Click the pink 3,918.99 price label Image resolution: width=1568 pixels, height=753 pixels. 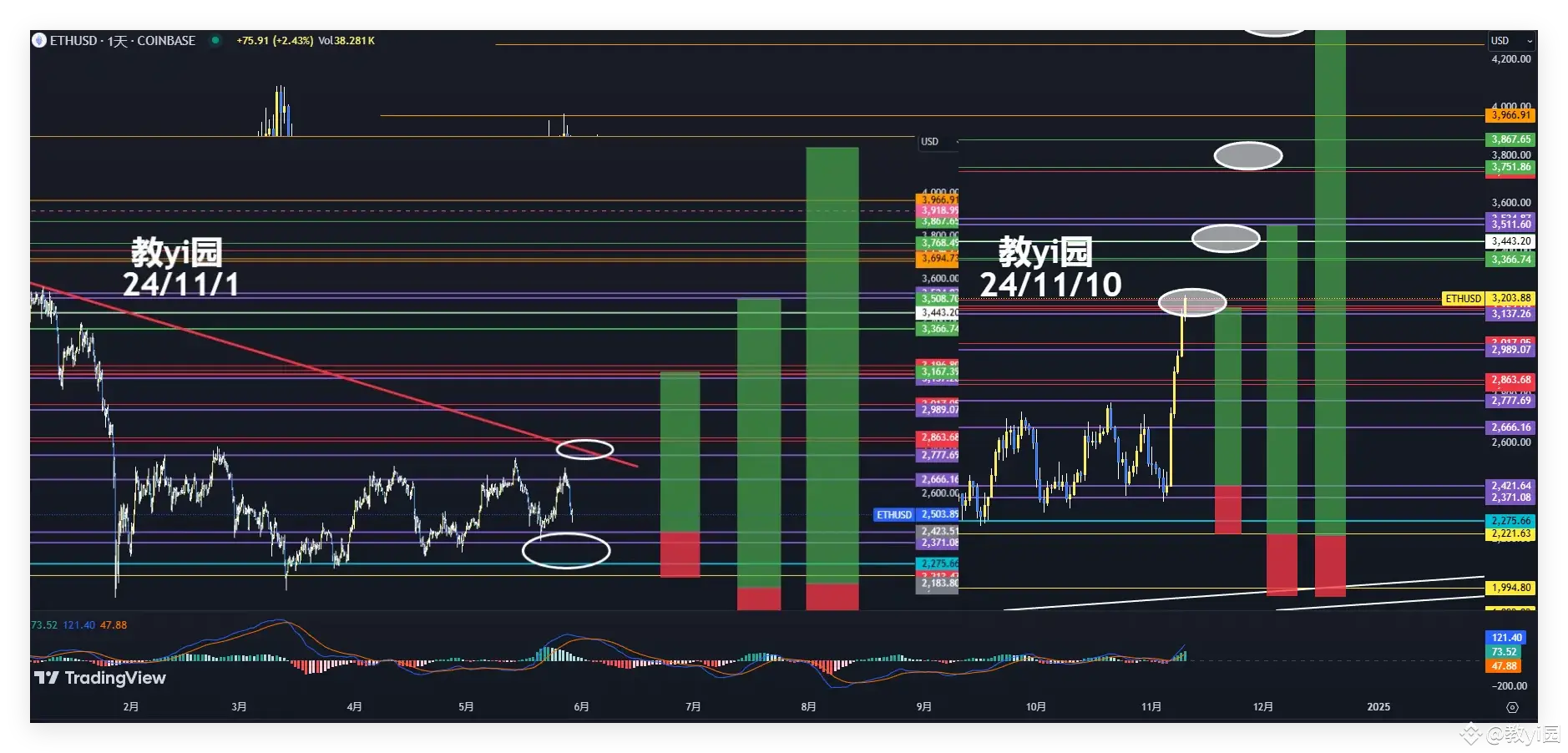pos(939,210)
